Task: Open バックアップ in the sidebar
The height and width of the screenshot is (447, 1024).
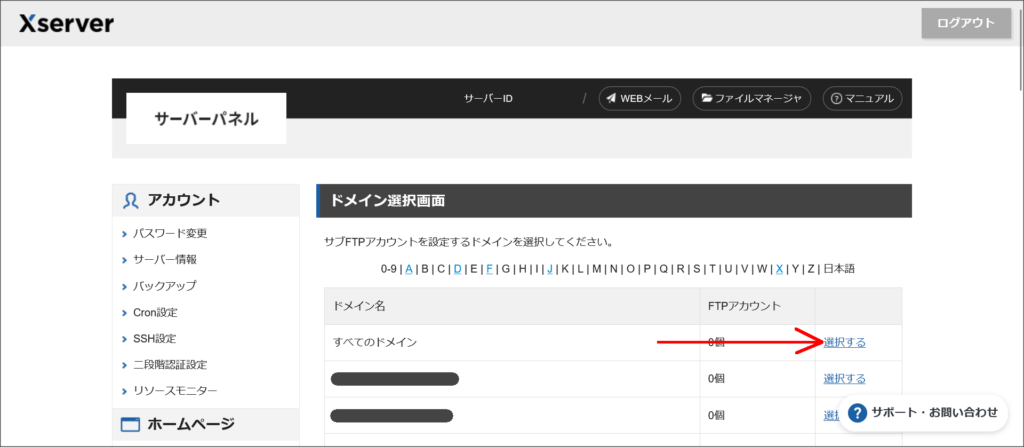Action: pos(165,286)
